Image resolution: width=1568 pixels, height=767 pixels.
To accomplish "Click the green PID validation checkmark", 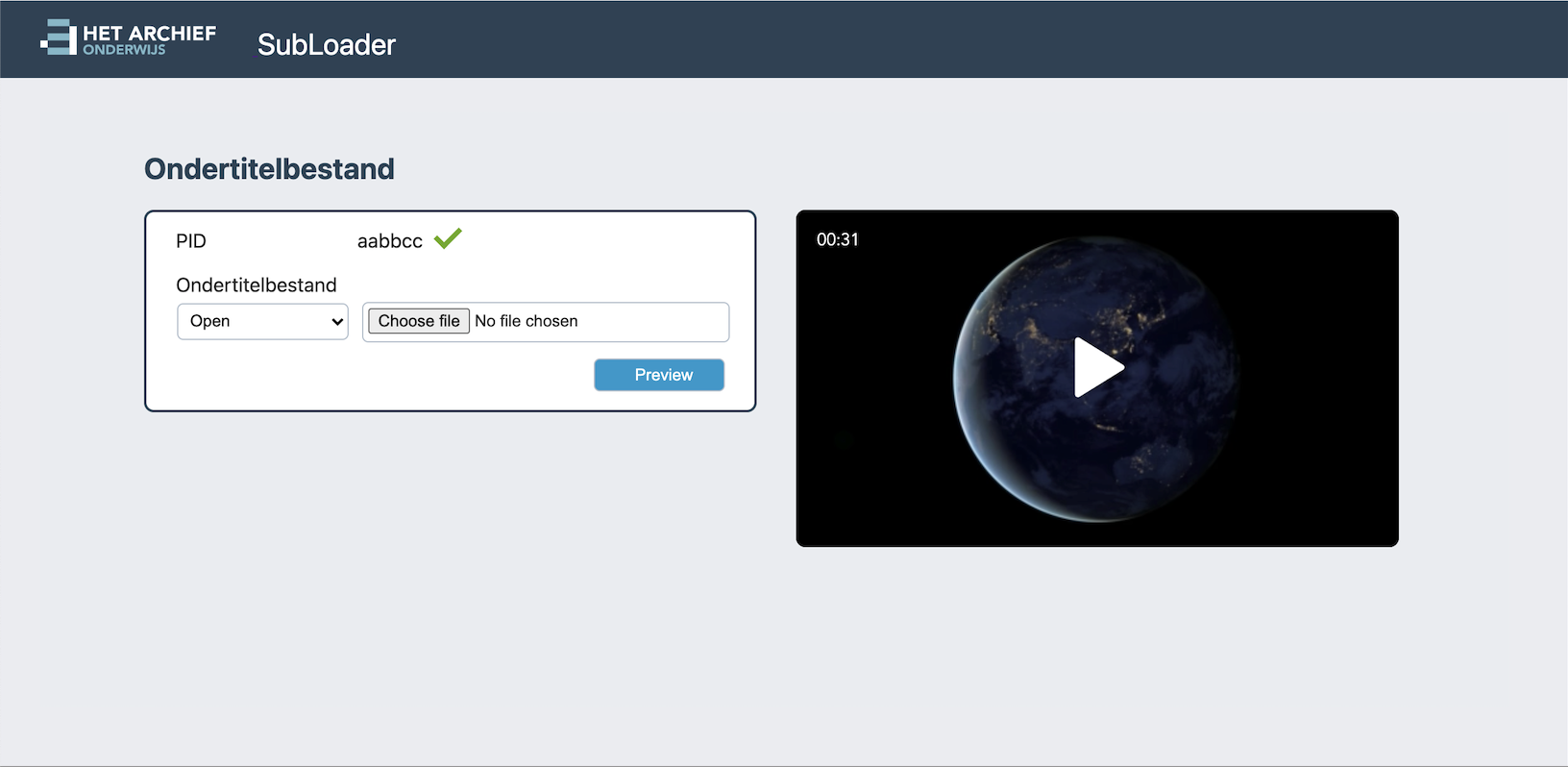I will point(448,238).
